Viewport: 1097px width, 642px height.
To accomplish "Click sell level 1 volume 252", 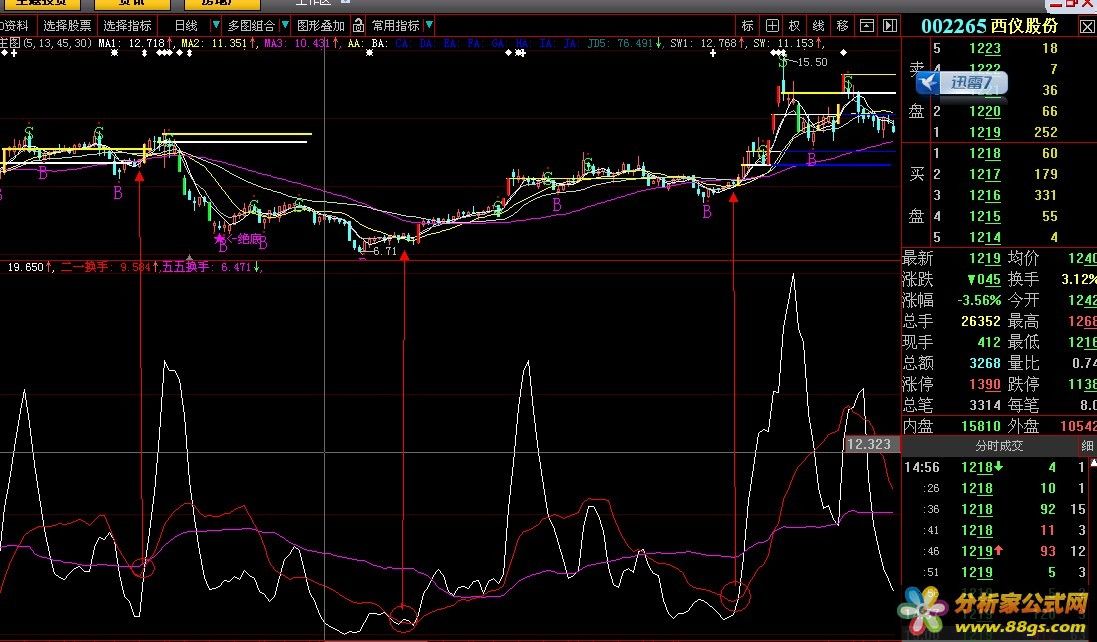I will [1046, 132].
